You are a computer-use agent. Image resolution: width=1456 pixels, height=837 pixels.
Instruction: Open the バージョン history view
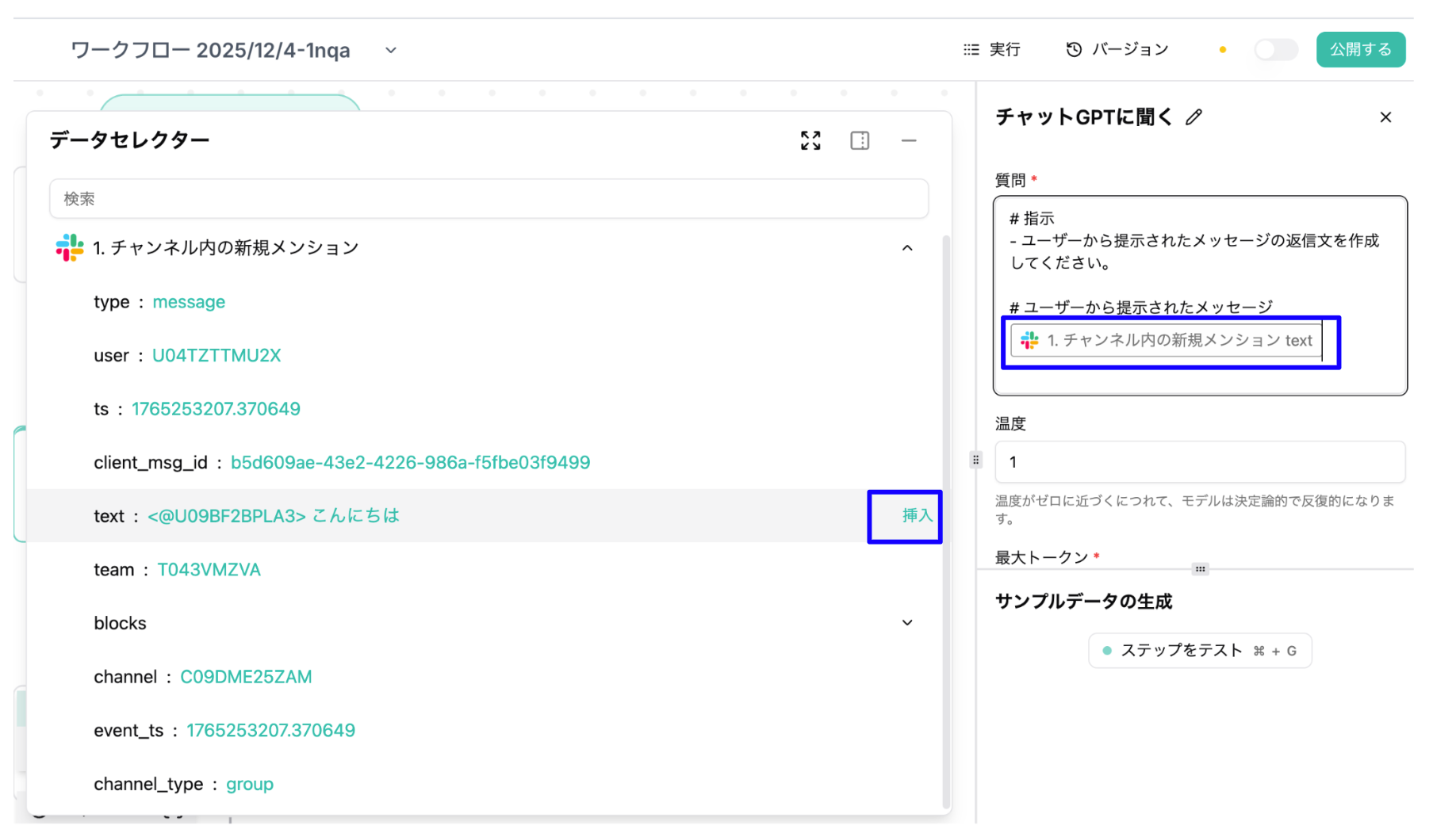point(1117,48)
